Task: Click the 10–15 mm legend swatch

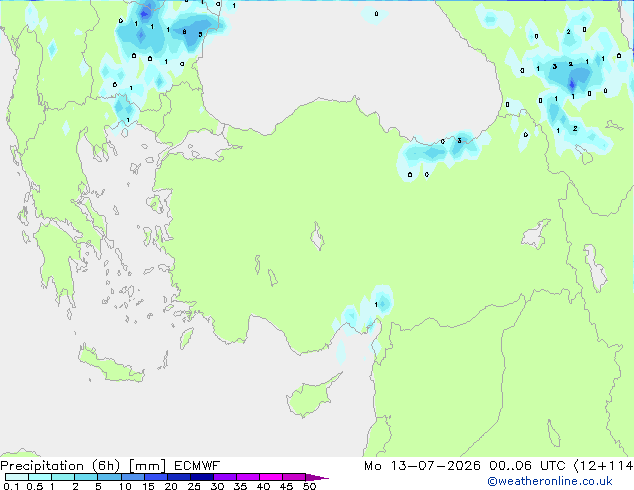Action: point(132,477)
